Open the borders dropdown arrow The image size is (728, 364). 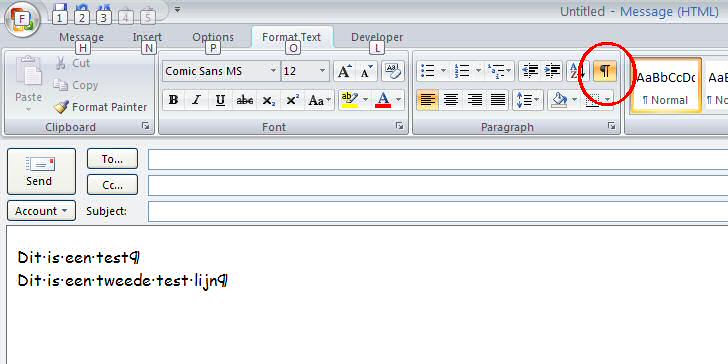pos(607,100)
